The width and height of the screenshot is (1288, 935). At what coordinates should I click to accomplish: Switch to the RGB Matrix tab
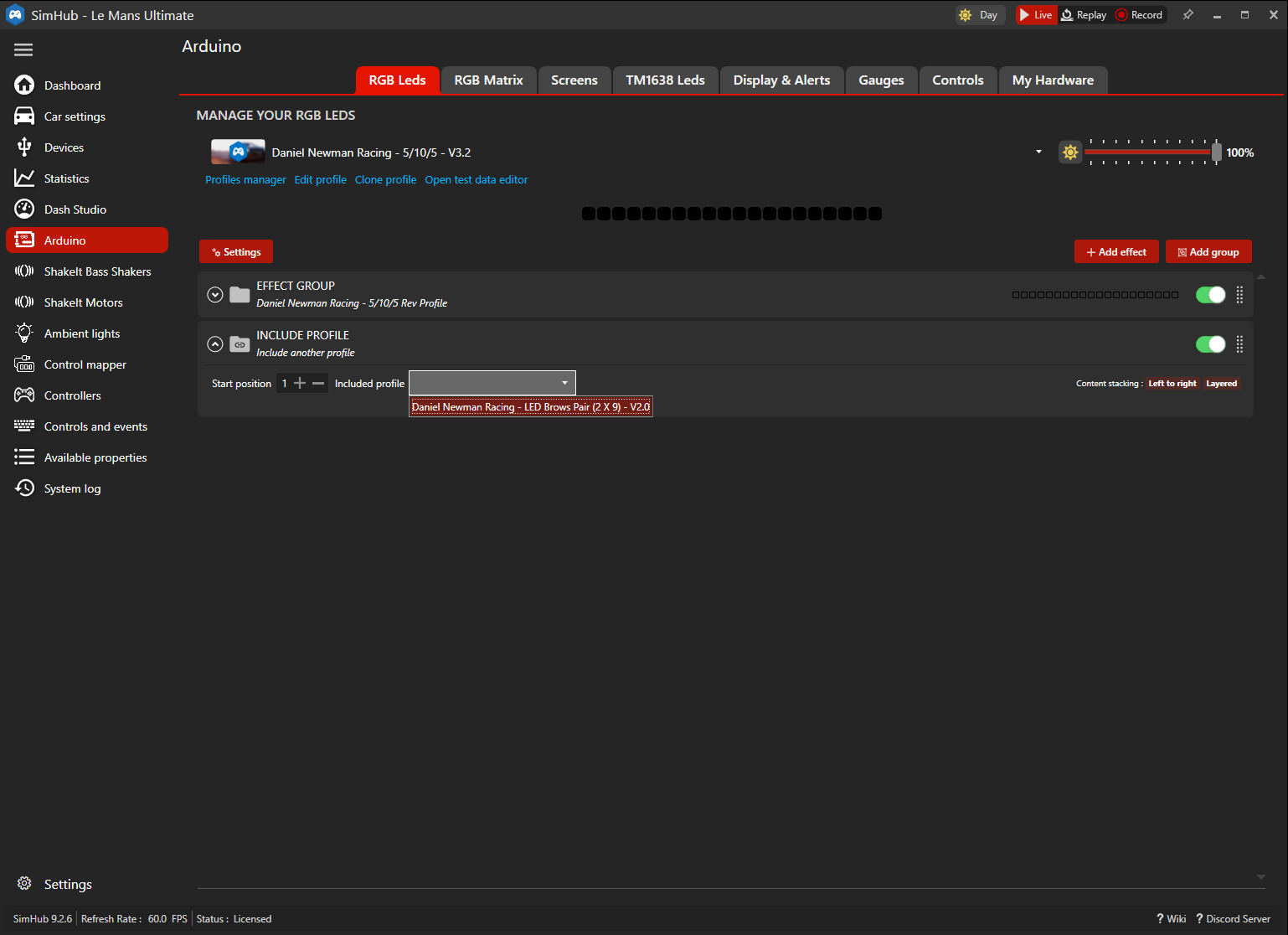click(x=488, y=80)
